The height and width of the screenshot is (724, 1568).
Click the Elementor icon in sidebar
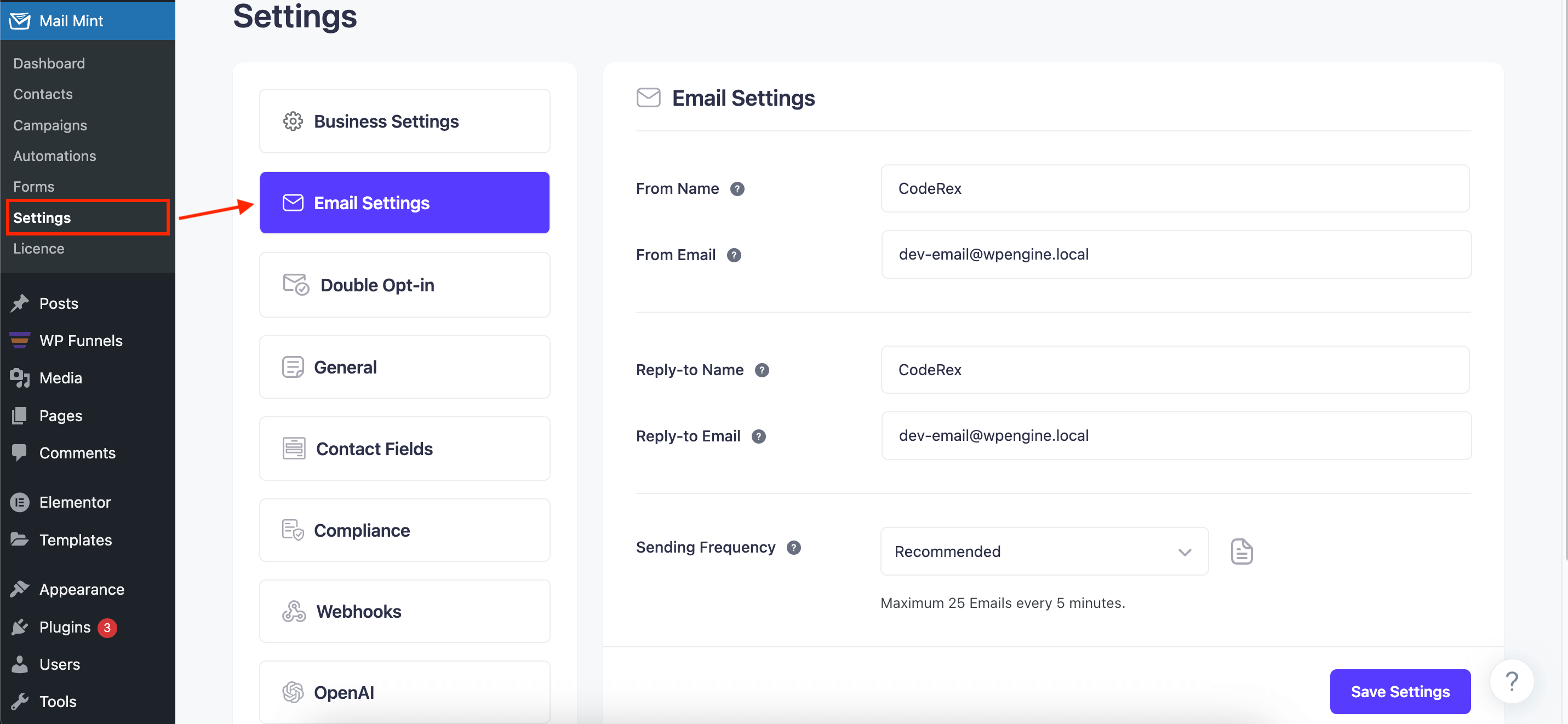(x=20, y=503)
